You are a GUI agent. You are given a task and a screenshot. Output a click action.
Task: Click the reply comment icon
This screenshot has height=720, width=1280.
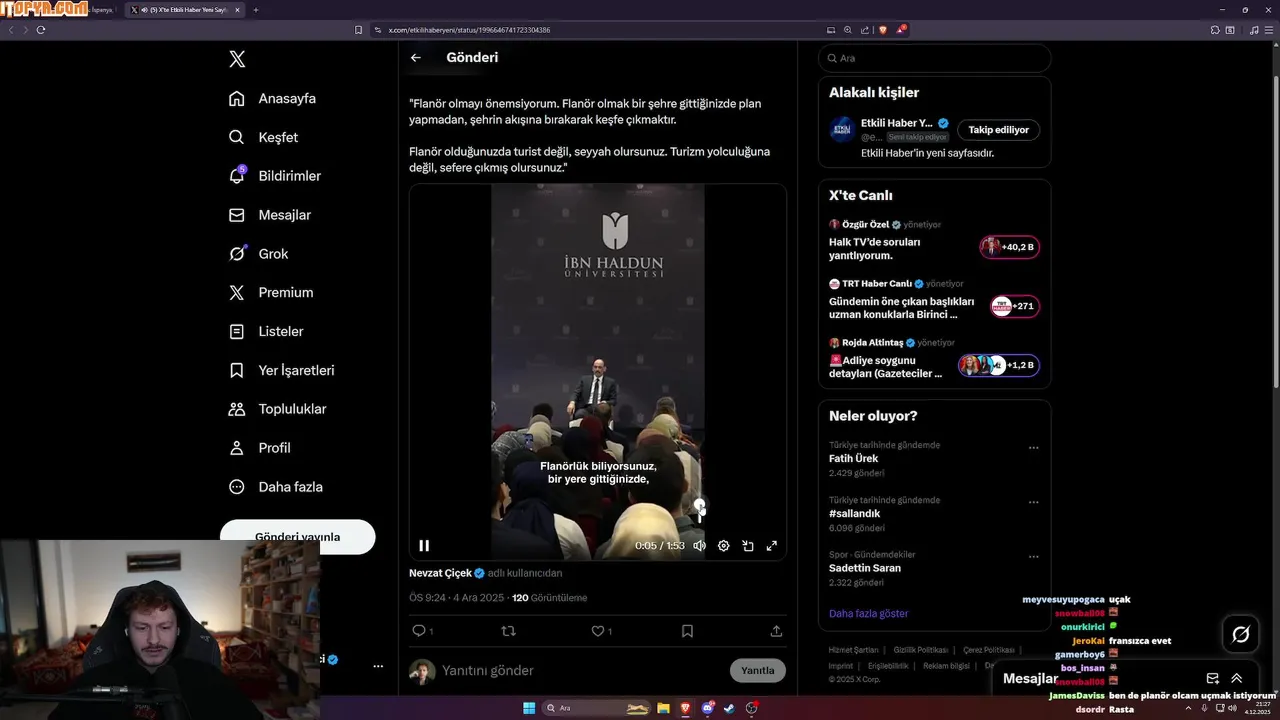[x=419, y=631]
